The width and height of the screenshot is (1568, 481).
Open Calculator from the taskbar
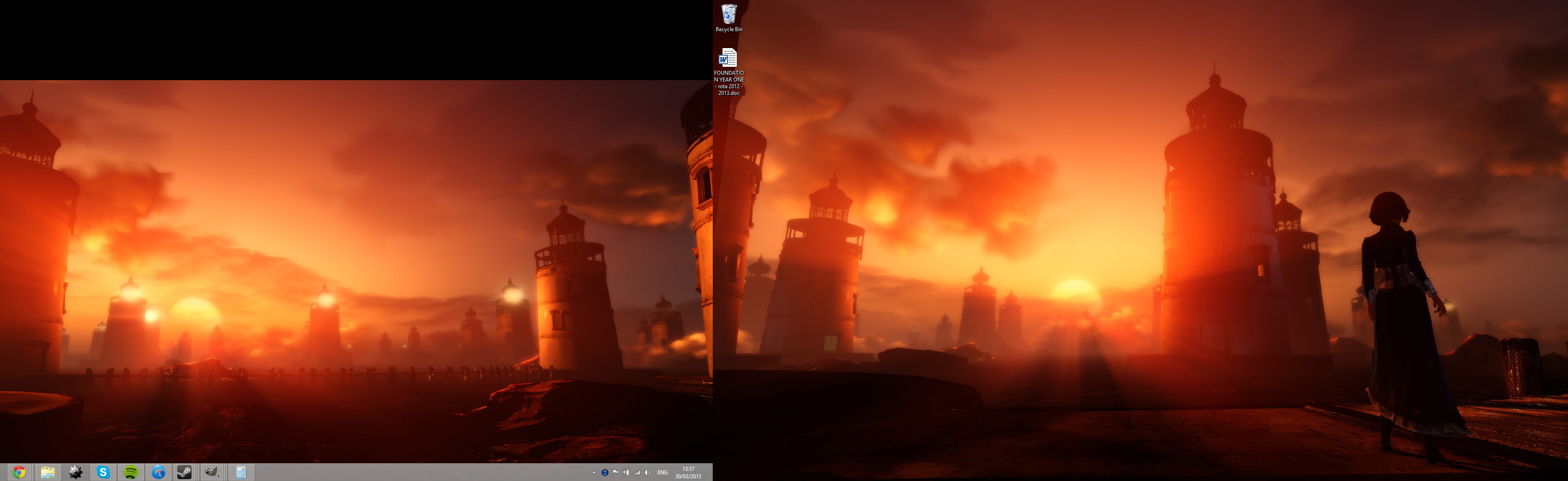[x=241, y=473]
